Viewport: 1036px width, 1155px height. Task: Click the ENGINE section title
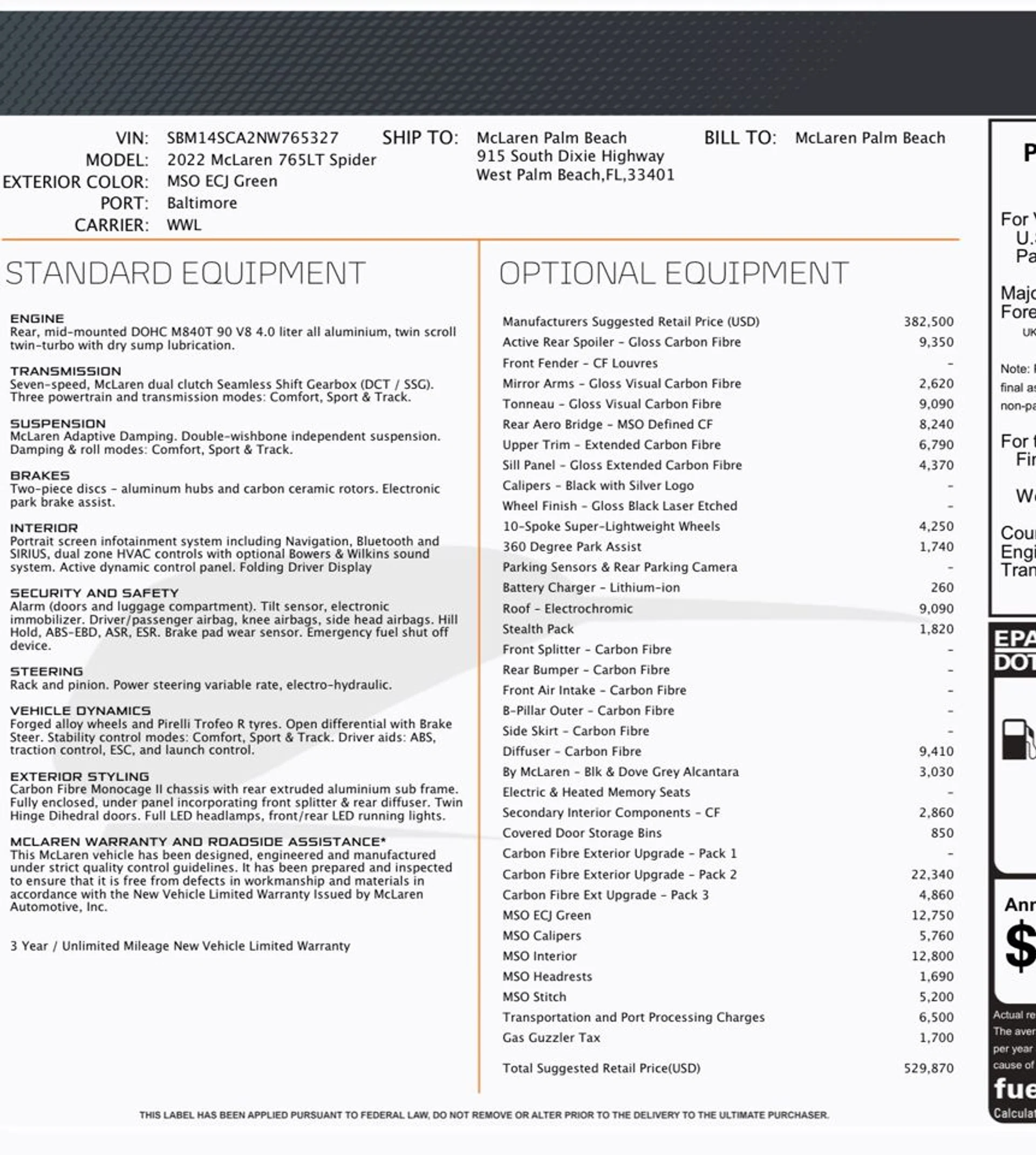[37, 319]
